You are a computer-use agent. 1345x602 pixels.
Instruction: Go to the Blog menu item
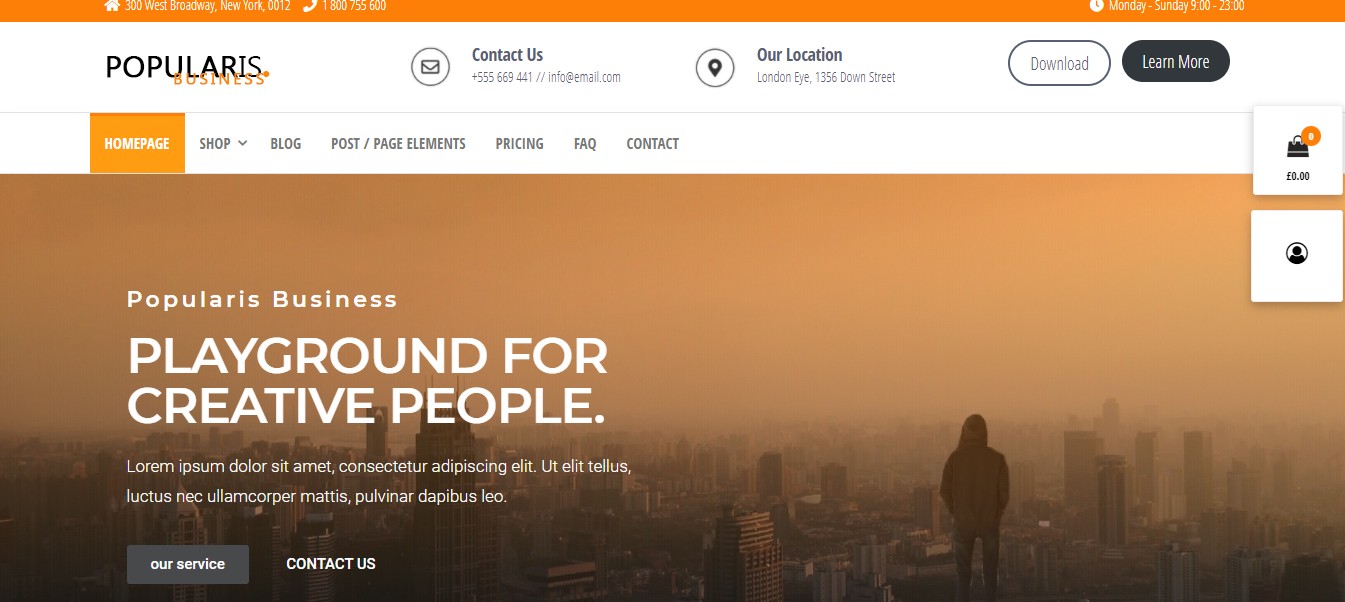pos(285,144)
